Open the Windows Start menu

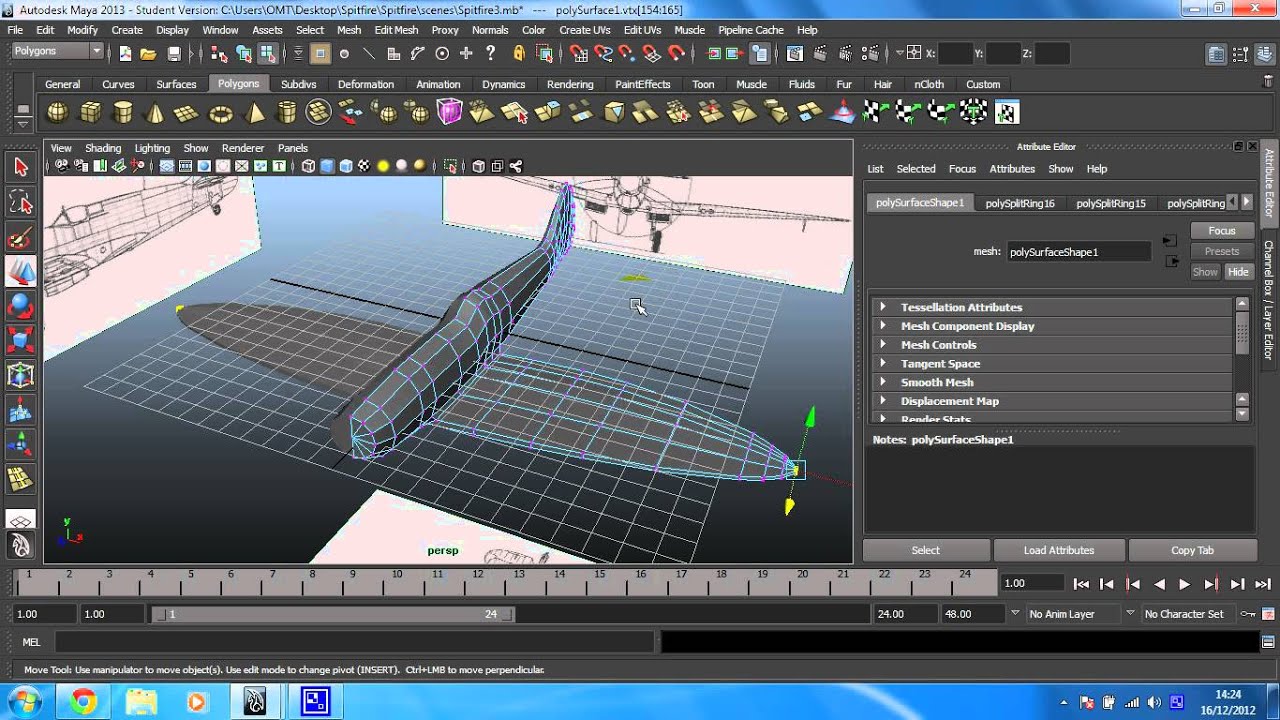23,702
